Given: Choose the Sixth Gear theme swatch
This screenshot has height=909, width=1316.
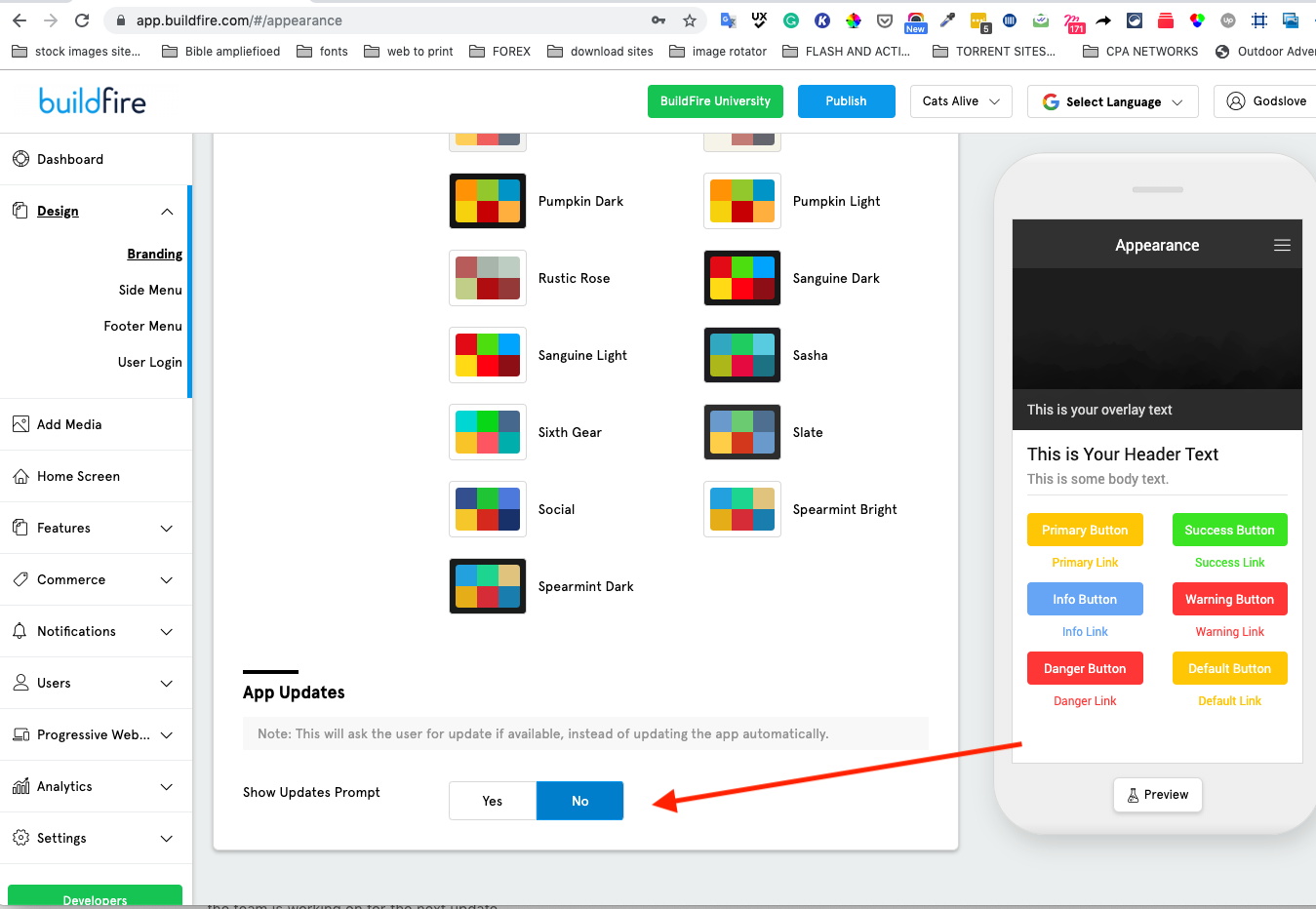Looking at the screenshot, I should click(488, 432).
